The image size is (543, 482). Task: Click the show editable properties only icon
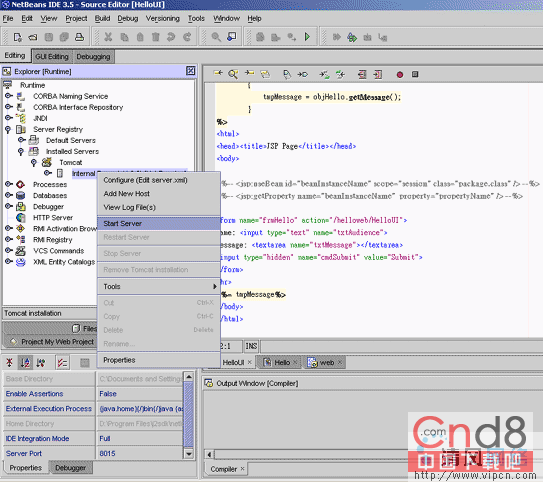point(63,363)
